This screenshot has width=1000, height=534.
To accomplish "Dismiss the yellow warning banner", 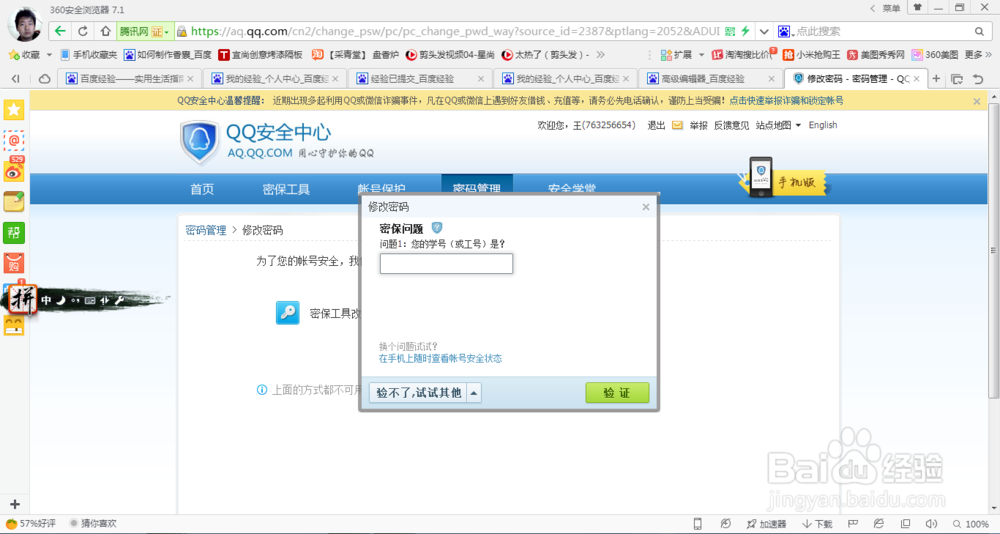I will (x=976, y=101).
